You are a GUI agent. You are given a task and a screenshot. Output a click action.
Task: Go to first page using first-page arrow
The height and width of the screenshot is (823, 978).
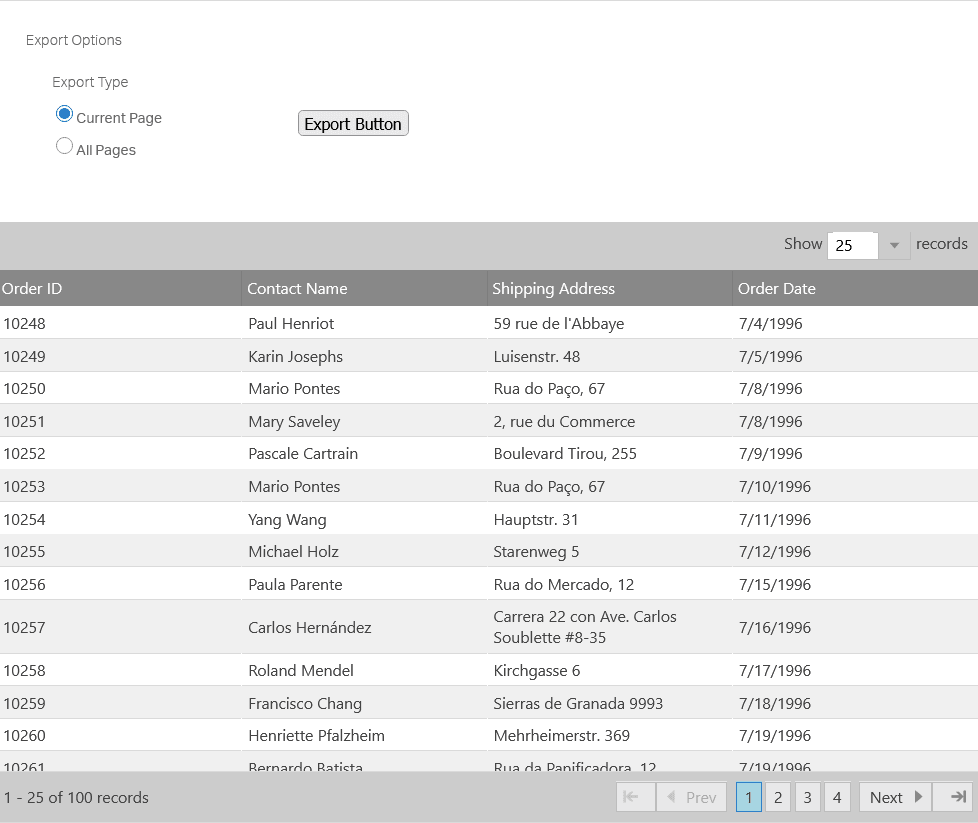click(635, 797)
